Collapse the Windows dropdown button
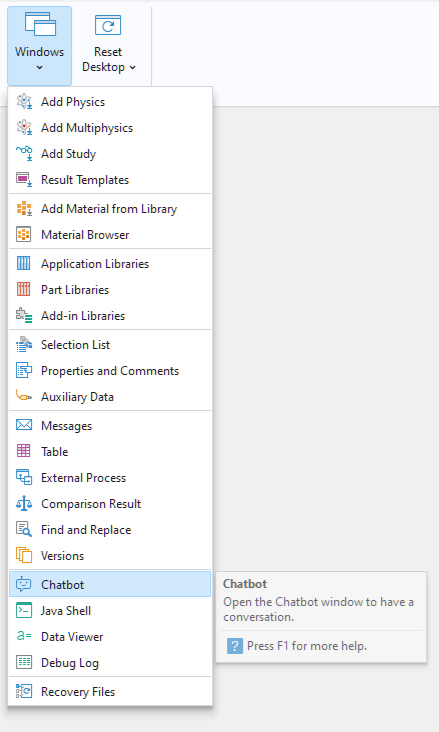Screen dimensions: 439x732 tap(40, 46)
